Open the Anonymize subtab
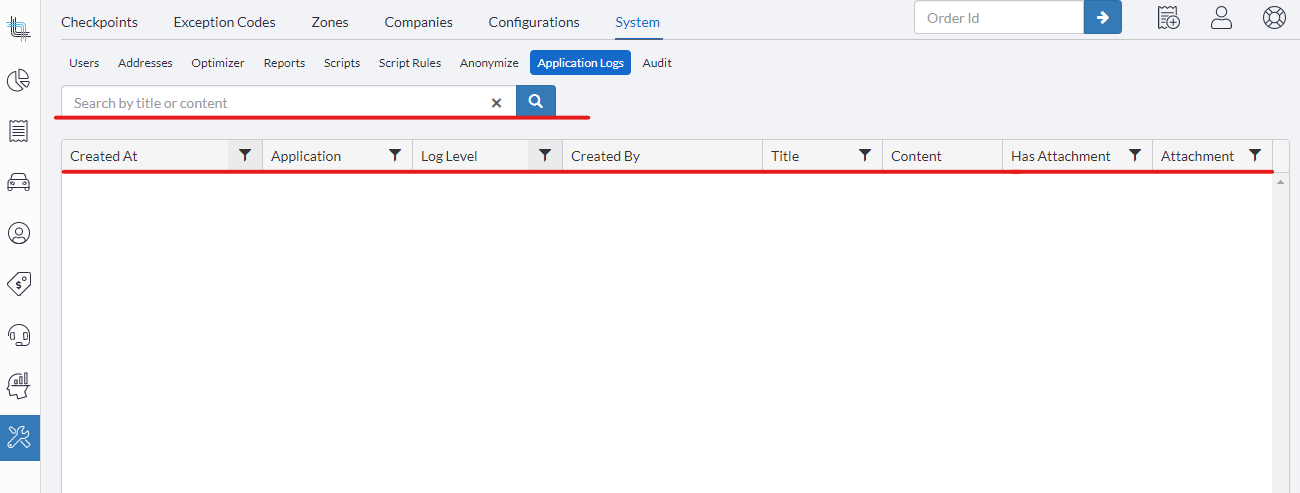 pos(489,63)
